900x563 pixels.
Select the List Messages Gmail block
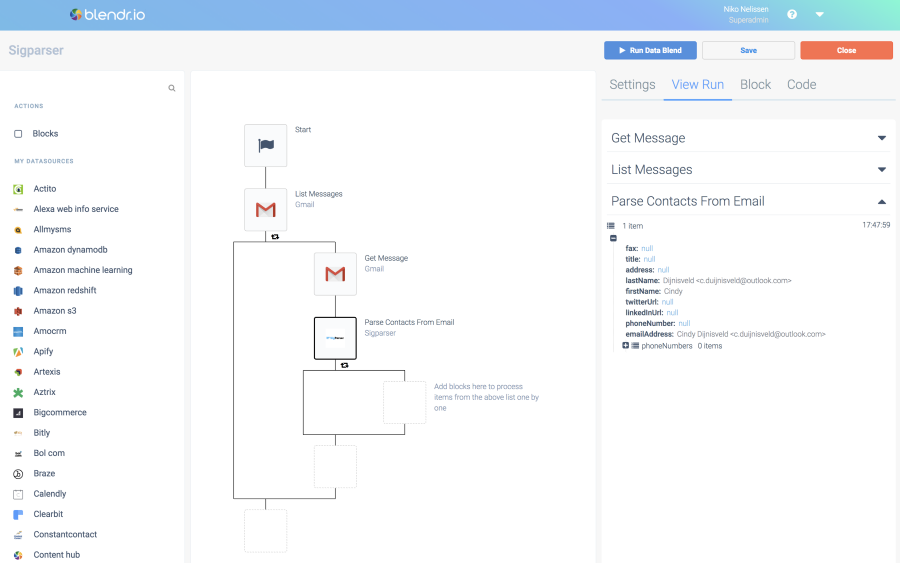266,209
